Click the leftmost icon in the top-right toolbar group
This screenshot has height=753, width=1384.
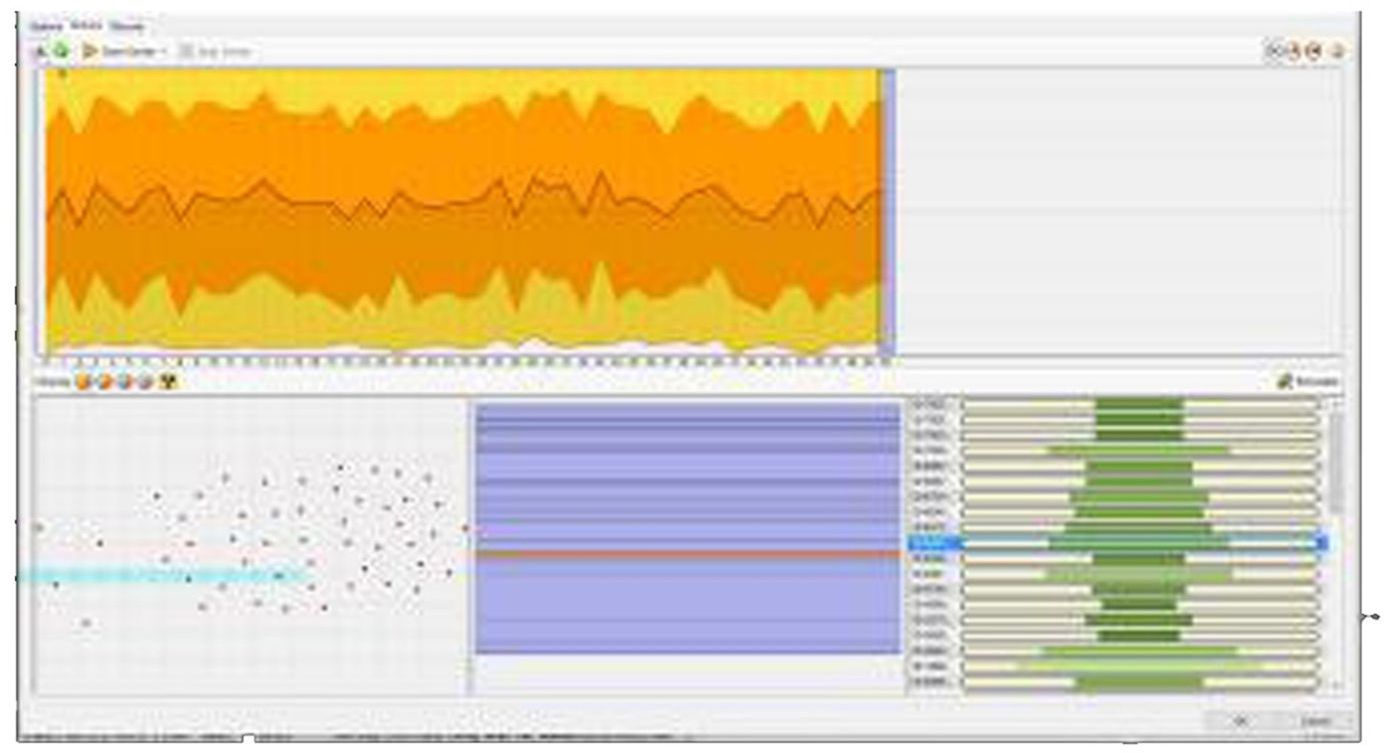1275,51
